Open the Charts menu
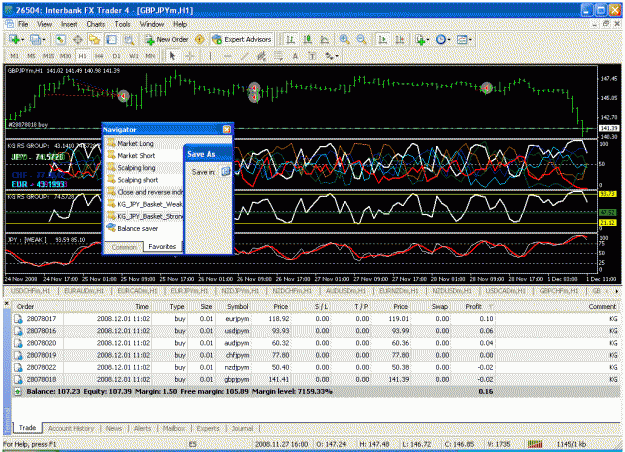Viewport: 625px width, 452px height. [x=96, y=24]
